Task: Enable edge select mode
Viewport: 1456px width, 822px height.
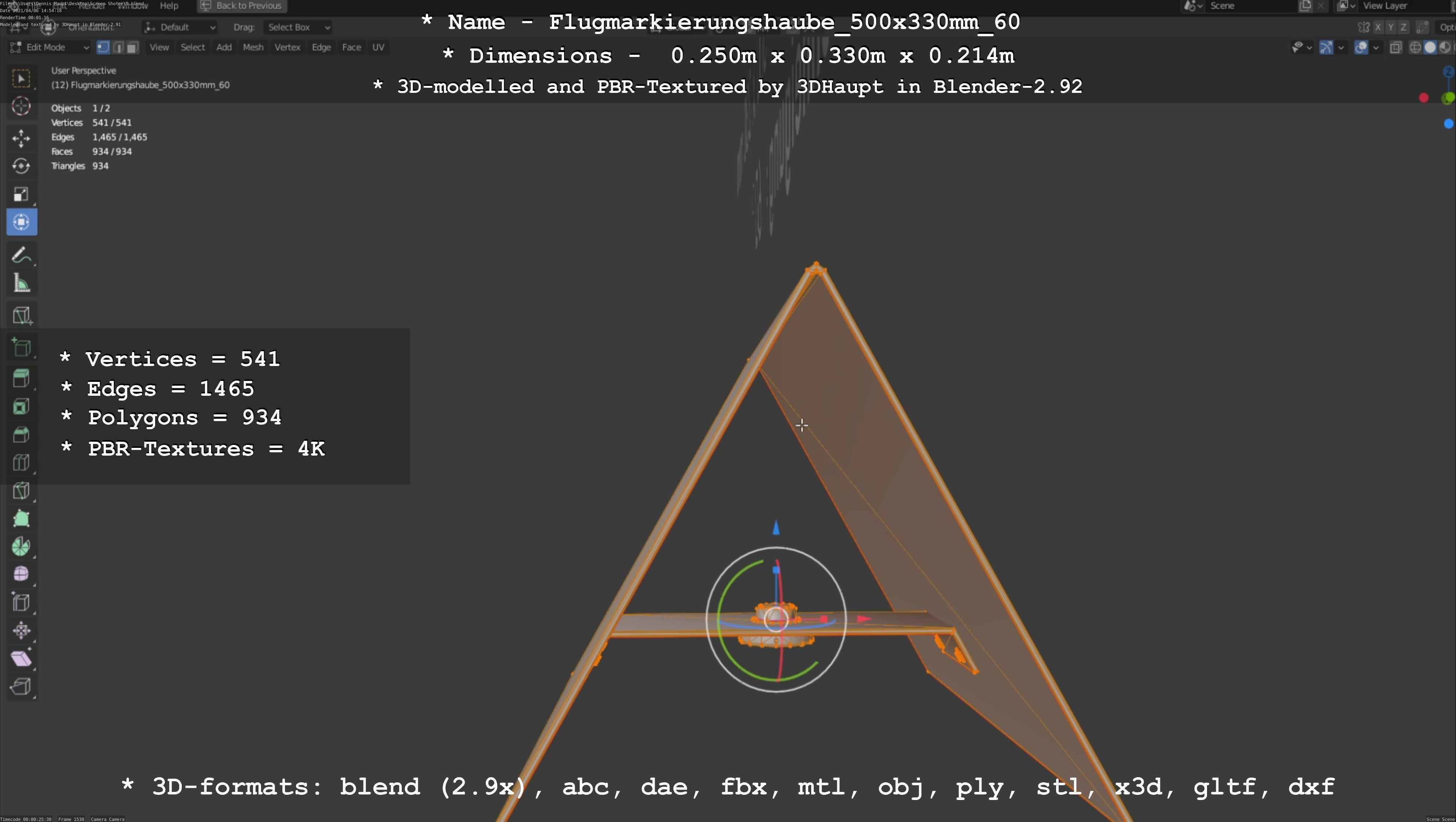Action: point(118,47)
